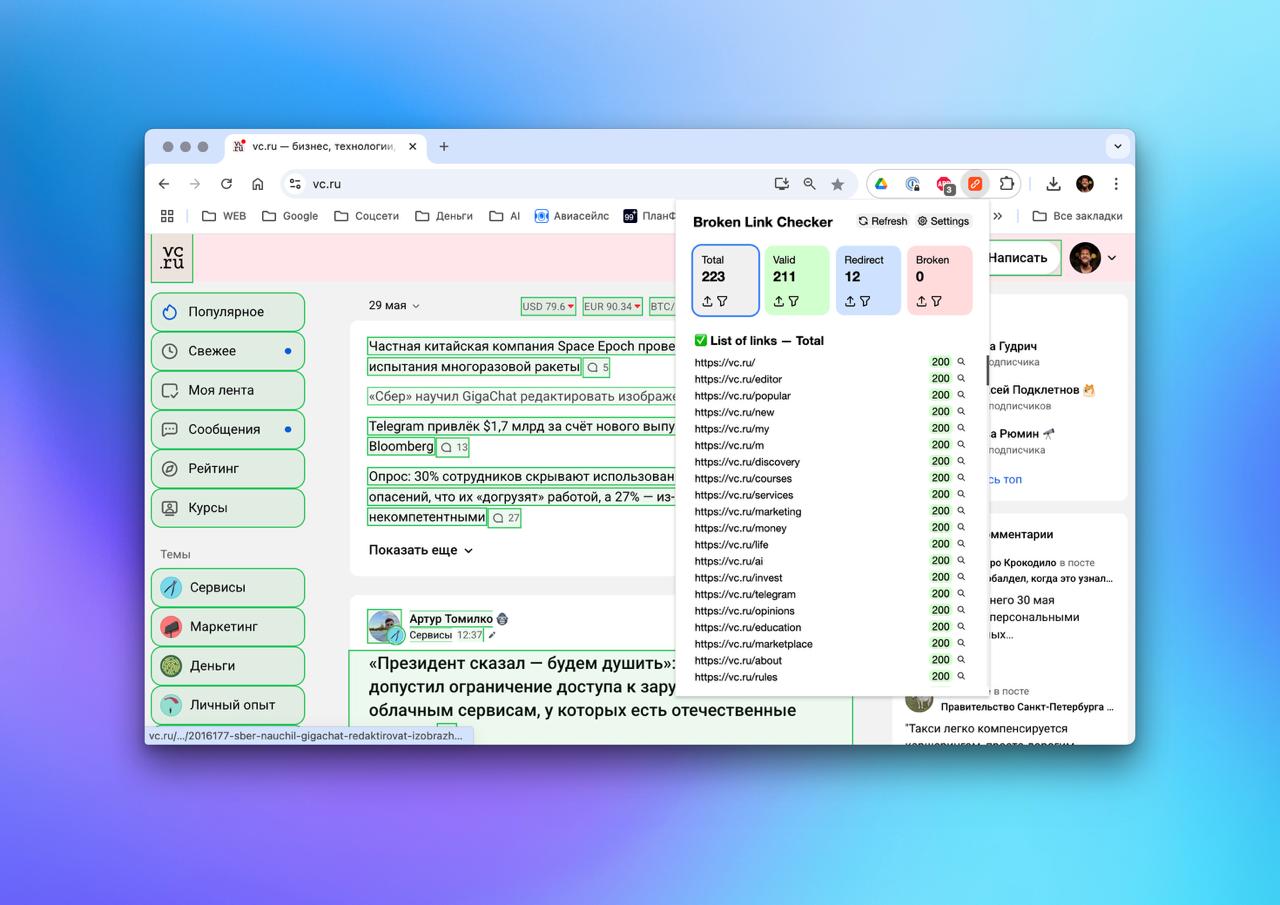Image resolution: width=1280 pixels, height=905 pixels.
Task: Open comments bubble showing 27
Action: point(504,518)
